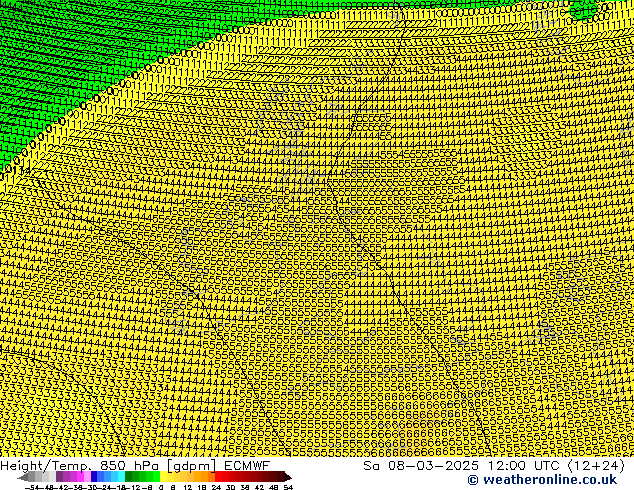Click the -54 value on legend scale

pyautogui.click(x=30, y=487)
